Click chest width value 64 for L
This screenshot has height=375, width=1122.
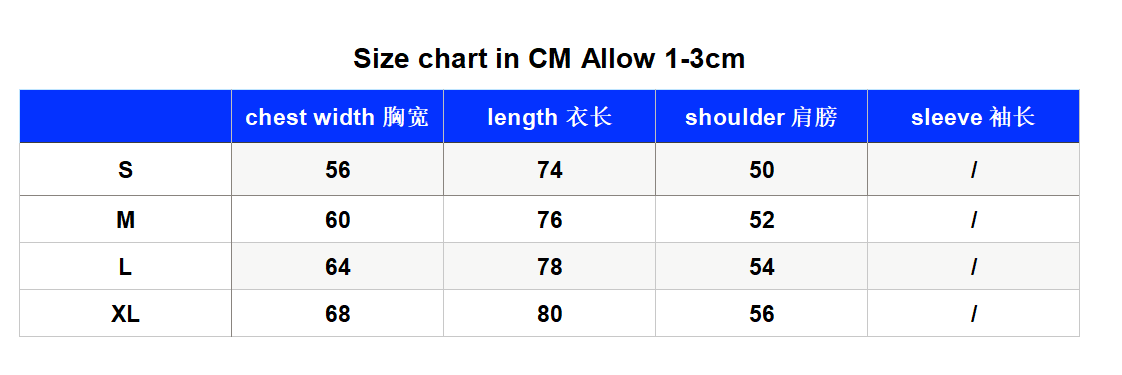[337, 267]
